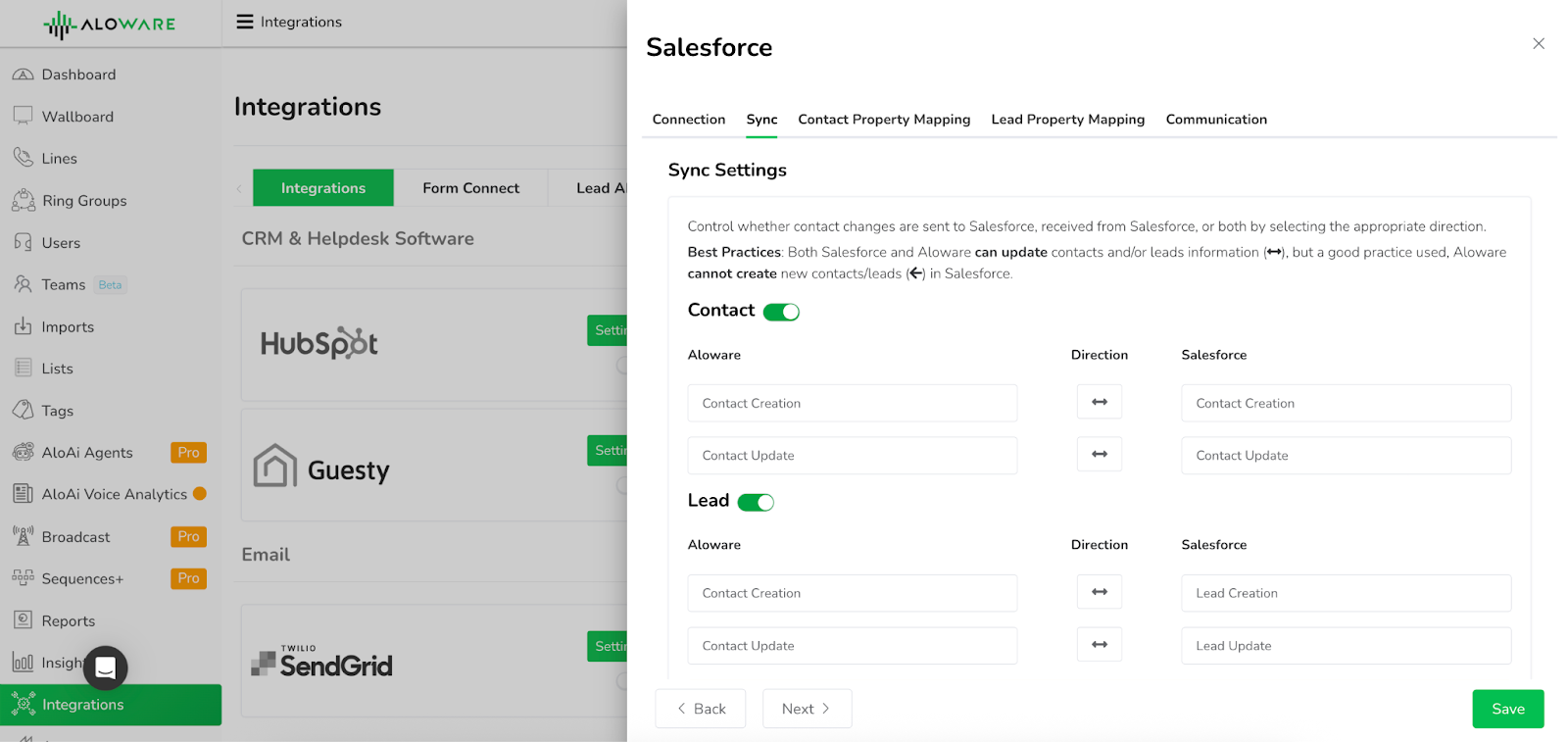Open the Connection tab
The width and height of the screenshot is (1568, 742).
[689, 119]
